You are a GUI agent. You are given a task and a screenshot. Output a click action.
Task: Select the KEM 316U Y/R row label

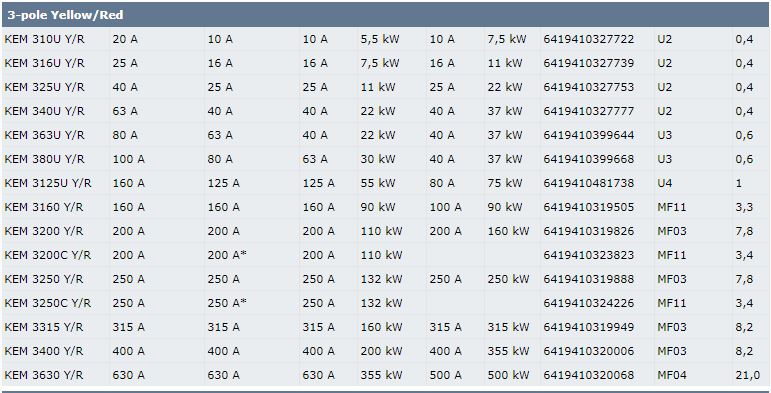coord(45,63)
